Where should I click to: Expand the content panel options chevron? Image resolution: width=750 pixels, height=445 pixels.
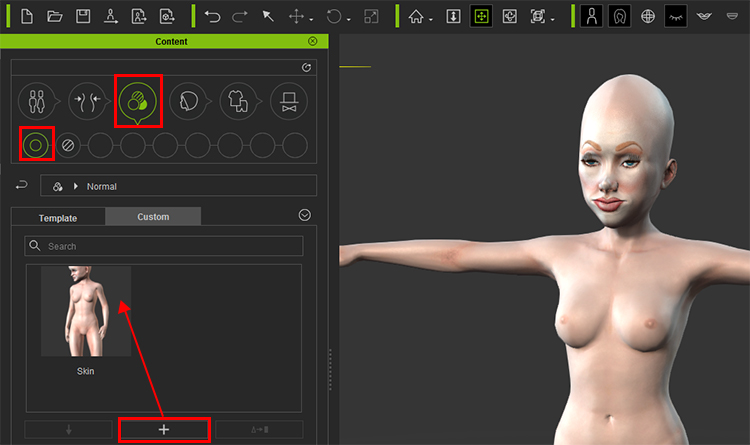(x=305, y=215)
